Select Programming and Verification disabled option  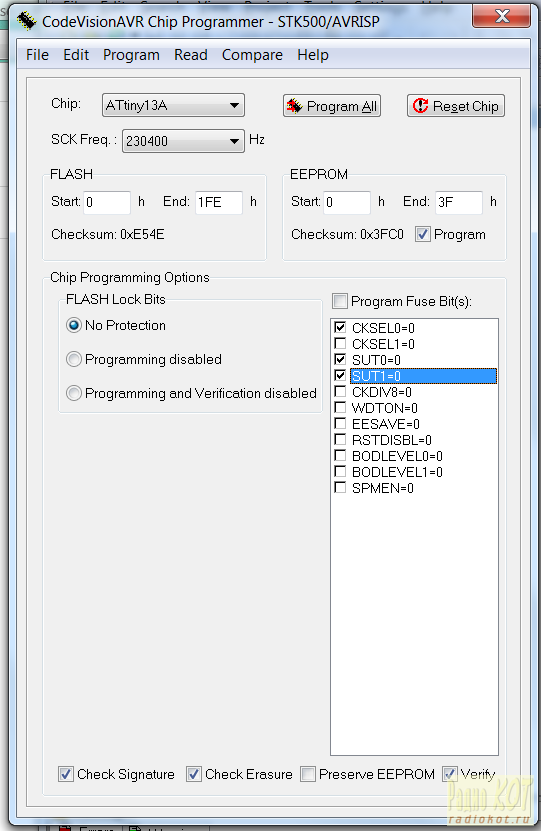click(74, 393)
